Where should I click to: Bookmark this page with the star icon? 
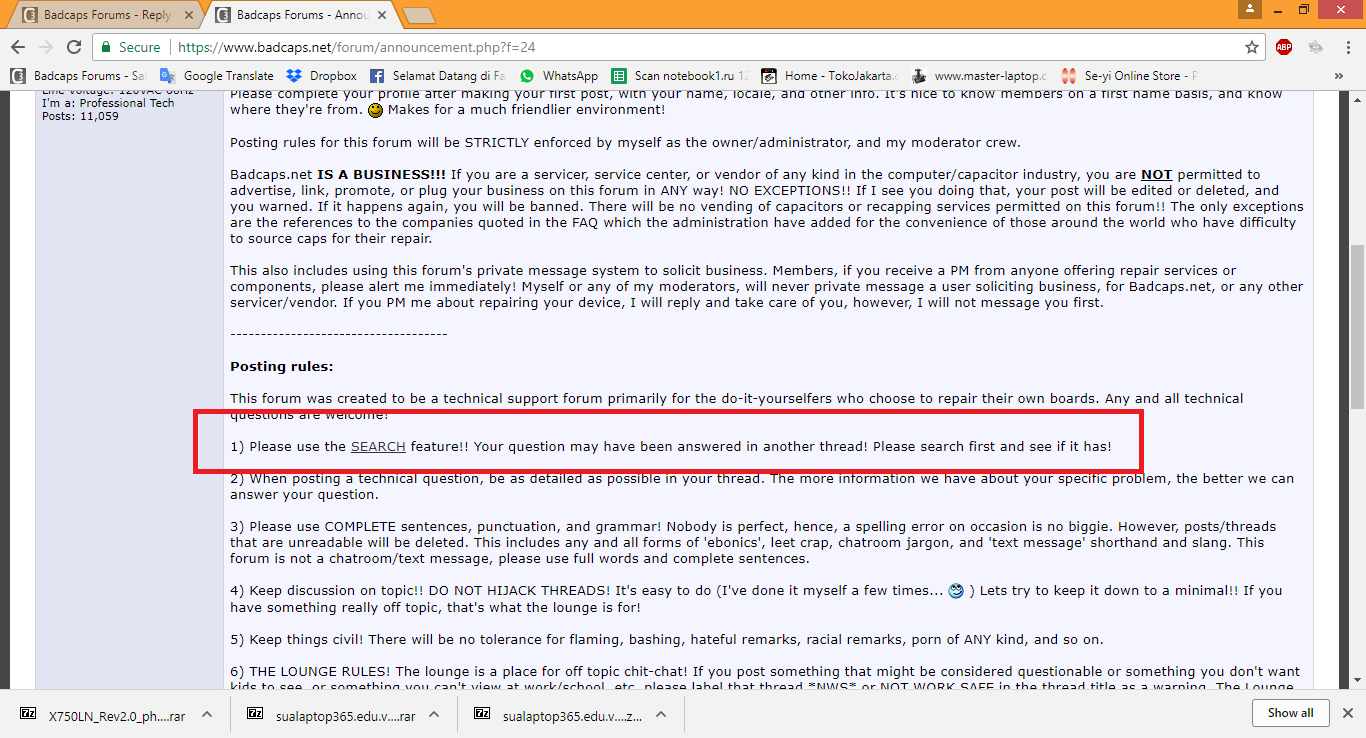coord(1251,47)
